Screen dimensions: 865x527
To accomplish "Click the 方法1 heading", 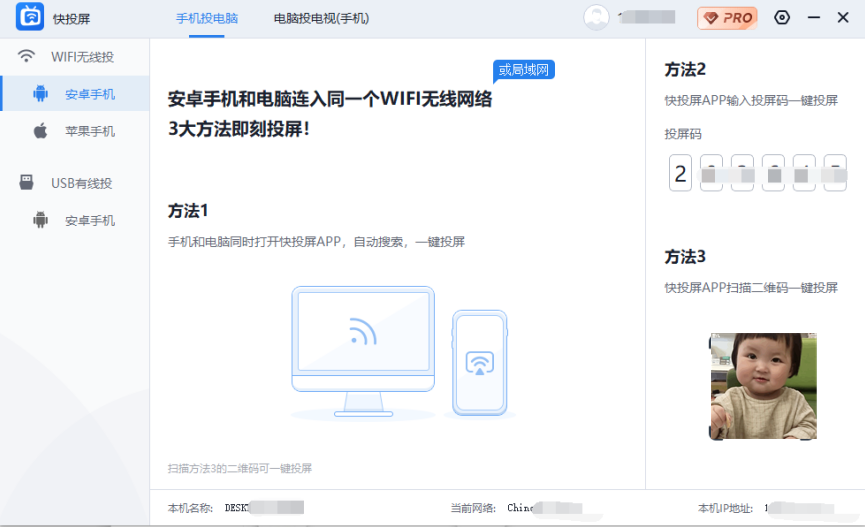I will point(188,211).
